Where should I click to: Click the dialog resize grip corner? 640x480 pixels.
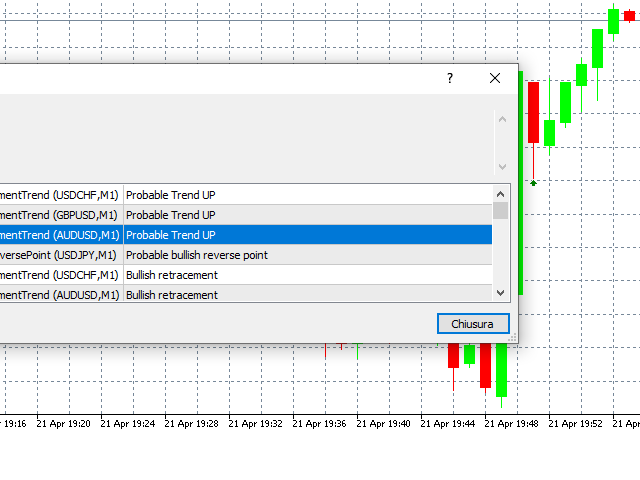(513, 338)
